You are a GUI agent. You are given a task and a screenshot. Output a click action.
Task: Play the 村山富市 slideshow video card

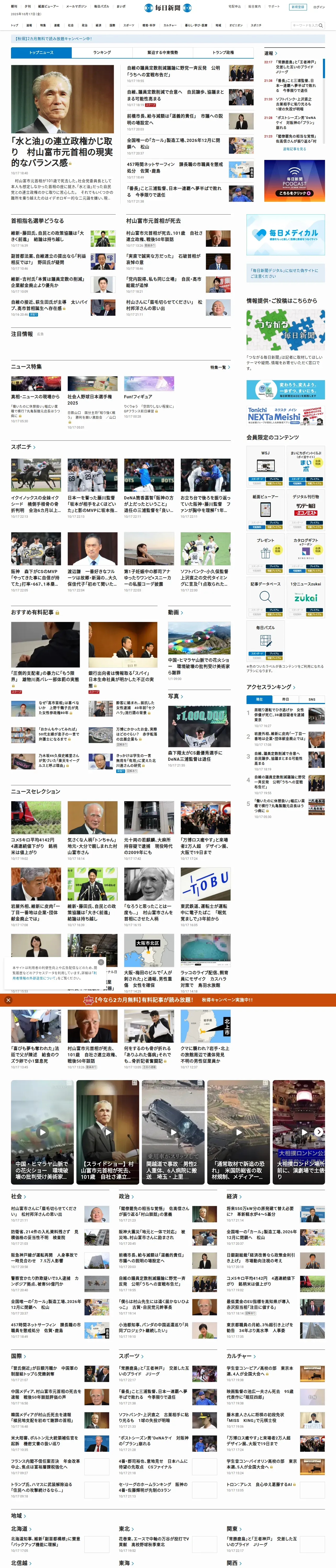point(107,1132)
